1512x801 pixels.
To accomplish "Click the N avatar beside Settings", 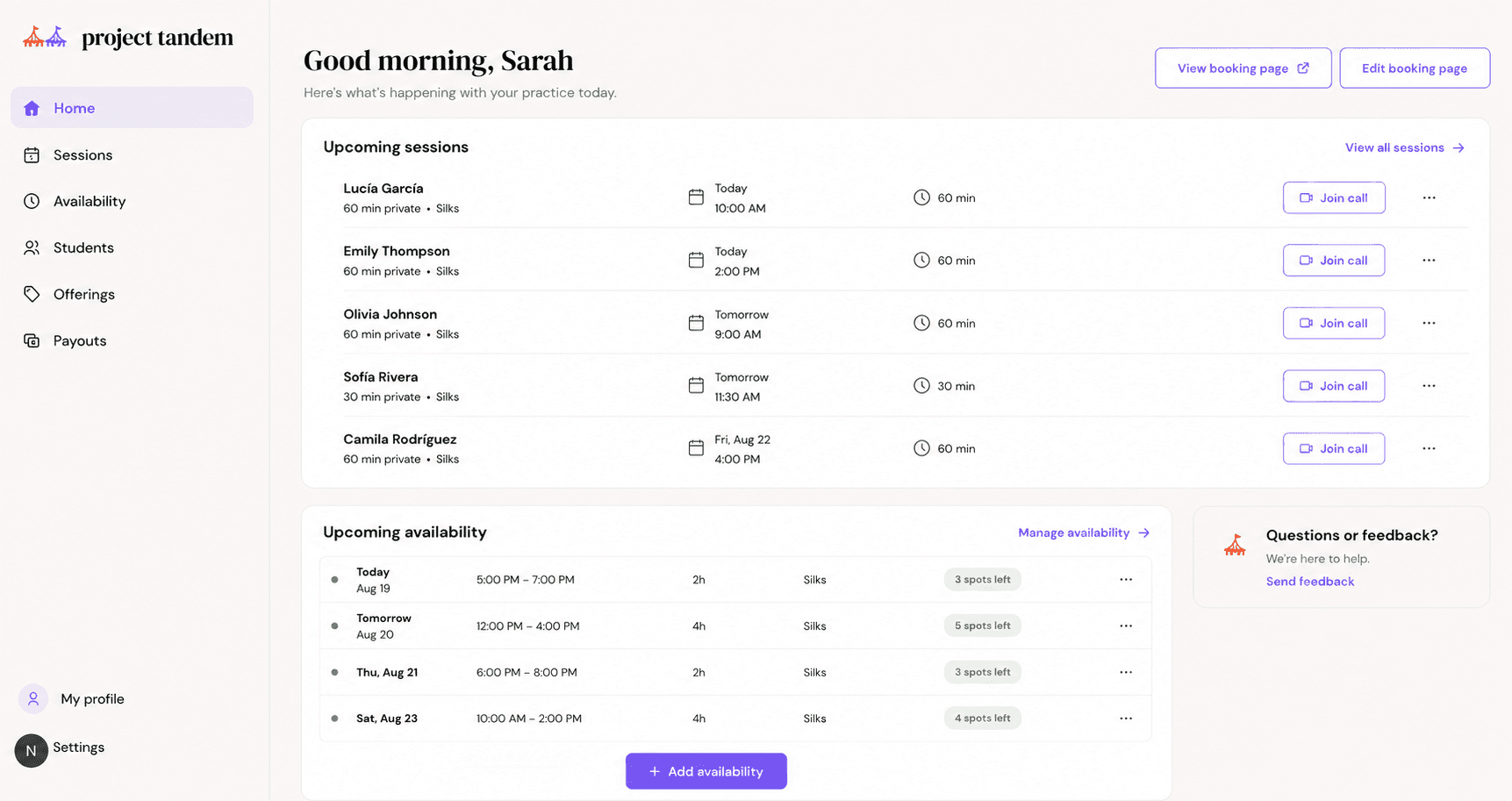I will pyautogui.click(x=32, y=751).
